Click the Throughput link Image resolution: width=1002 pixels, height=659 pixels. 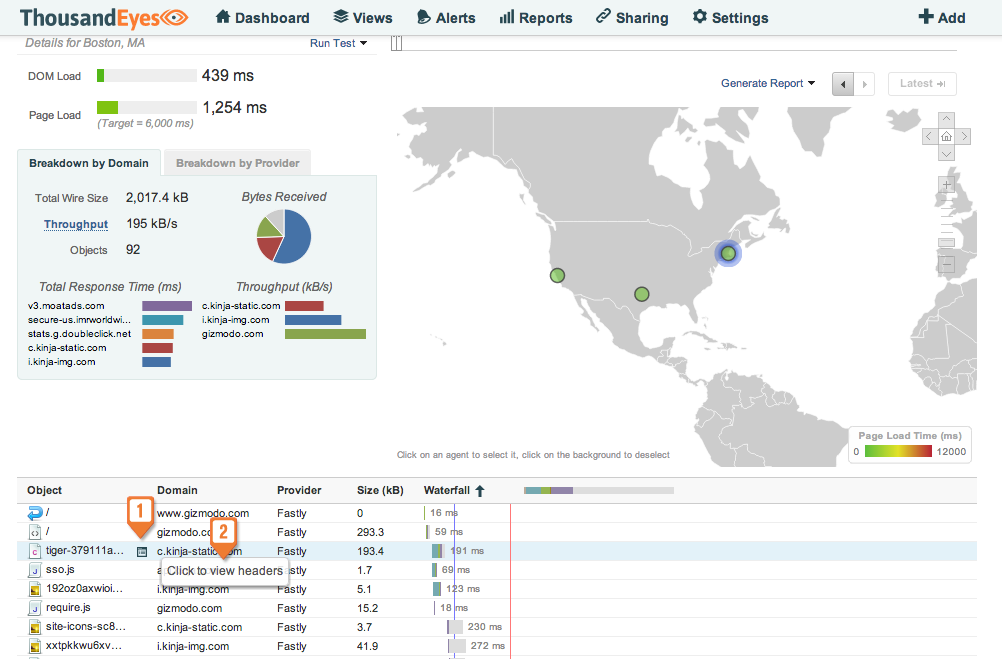click(76, 224)
